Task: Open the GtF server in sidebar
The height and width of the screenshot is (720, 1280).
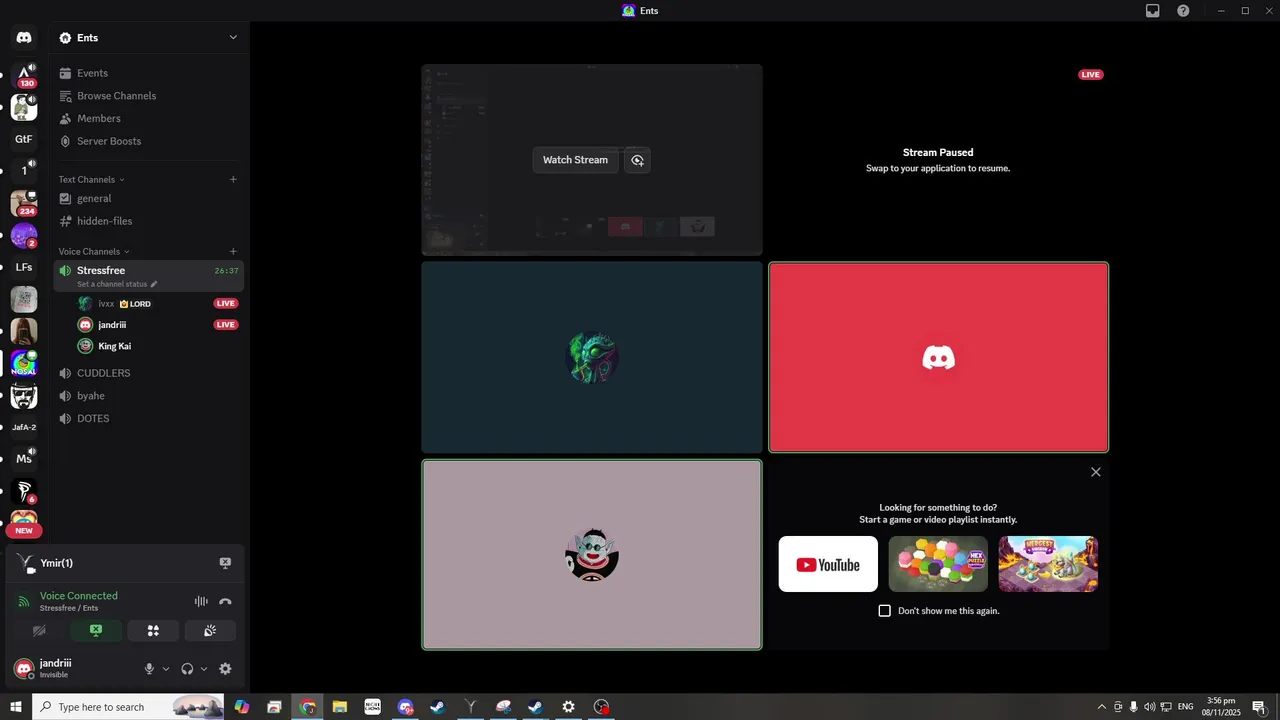Action: pos(24,139)
